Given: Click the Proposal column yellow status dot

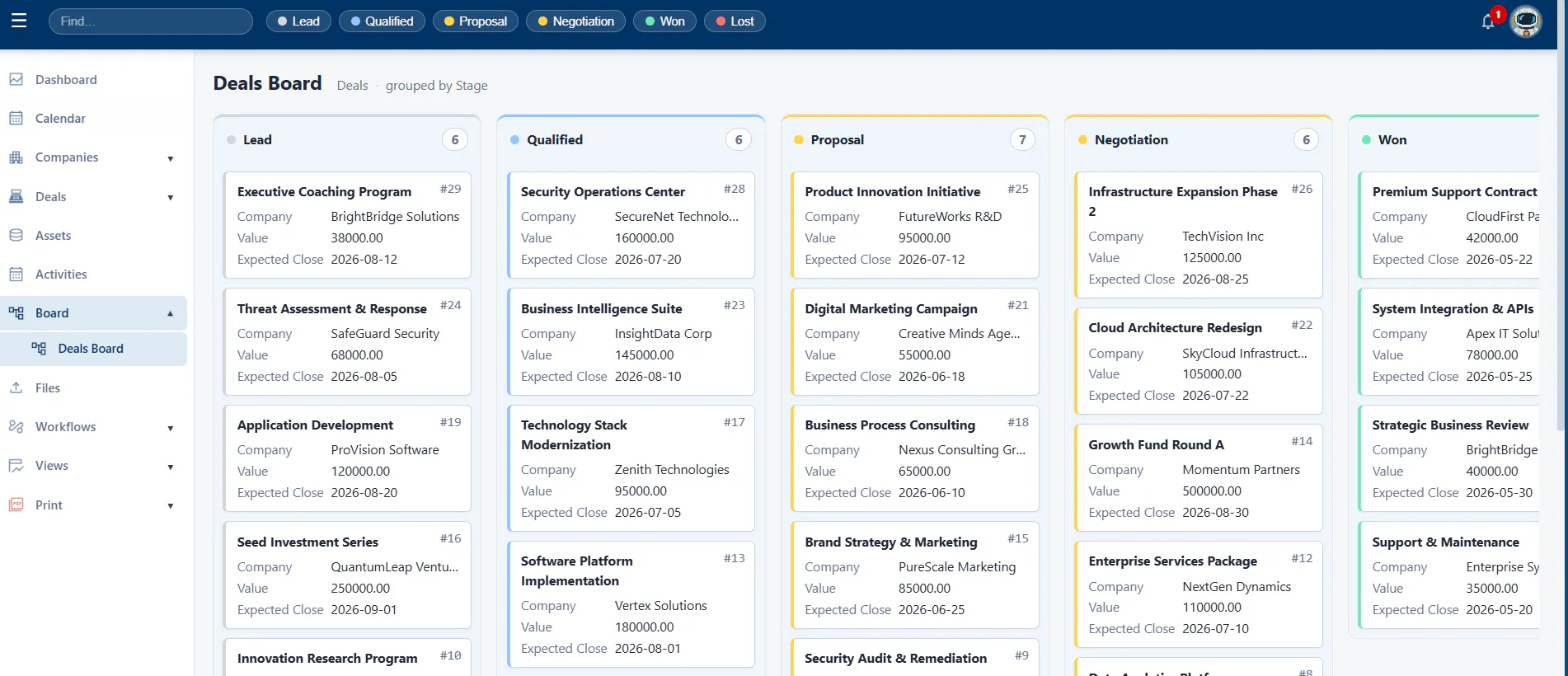Looking at the screenshot, I should point(798,140).
